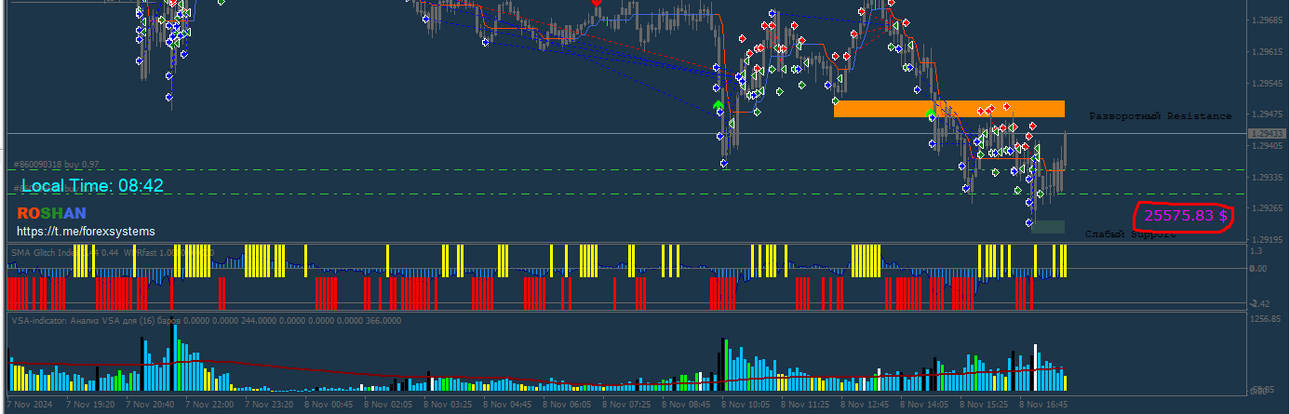Click the 1256.85 volume scale value
This screenshot has height=414, width=1290.
[x=1264, y=319]
